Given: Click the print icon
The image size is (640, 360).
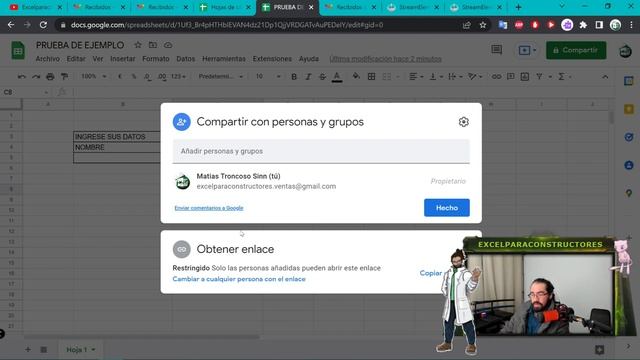Looking at the screenshot, I should pyautogui.click(x=50, y=76).
